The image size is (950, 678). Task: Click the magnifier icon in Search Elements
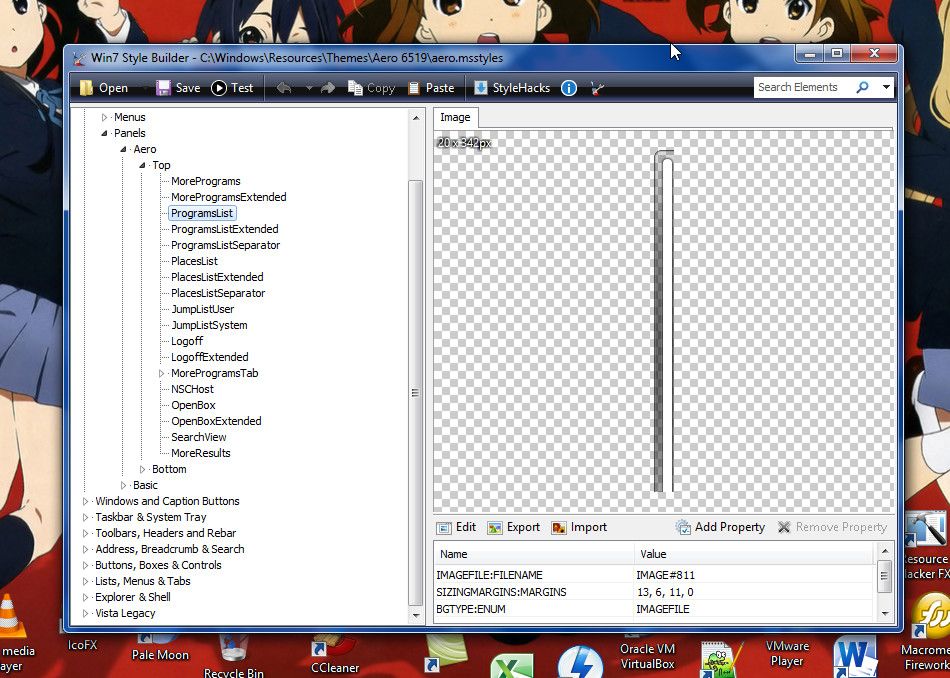pyautogui.click(x=862, y=87)
